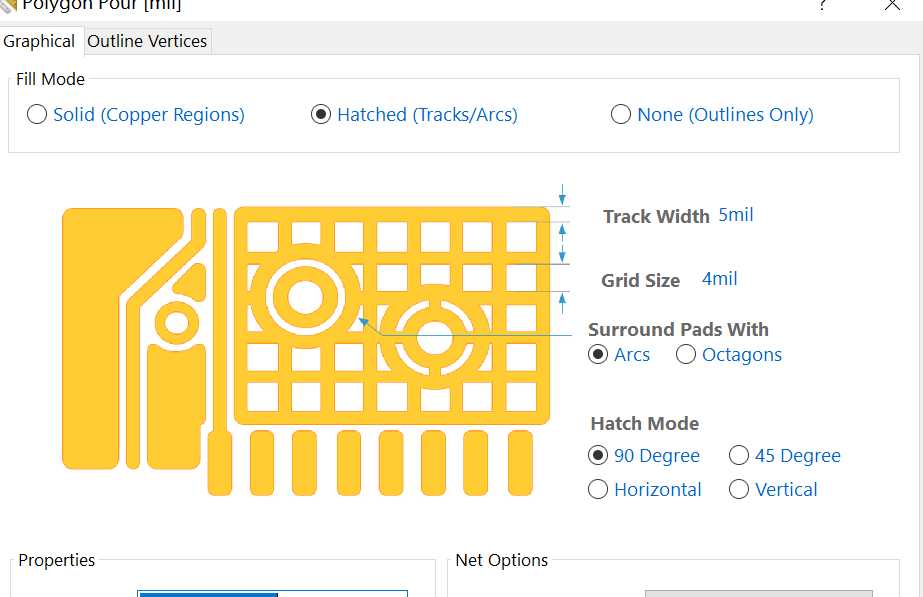Click the Net Options group label
Viewport: 923px width, 597px height.
[x=502, y=560]
